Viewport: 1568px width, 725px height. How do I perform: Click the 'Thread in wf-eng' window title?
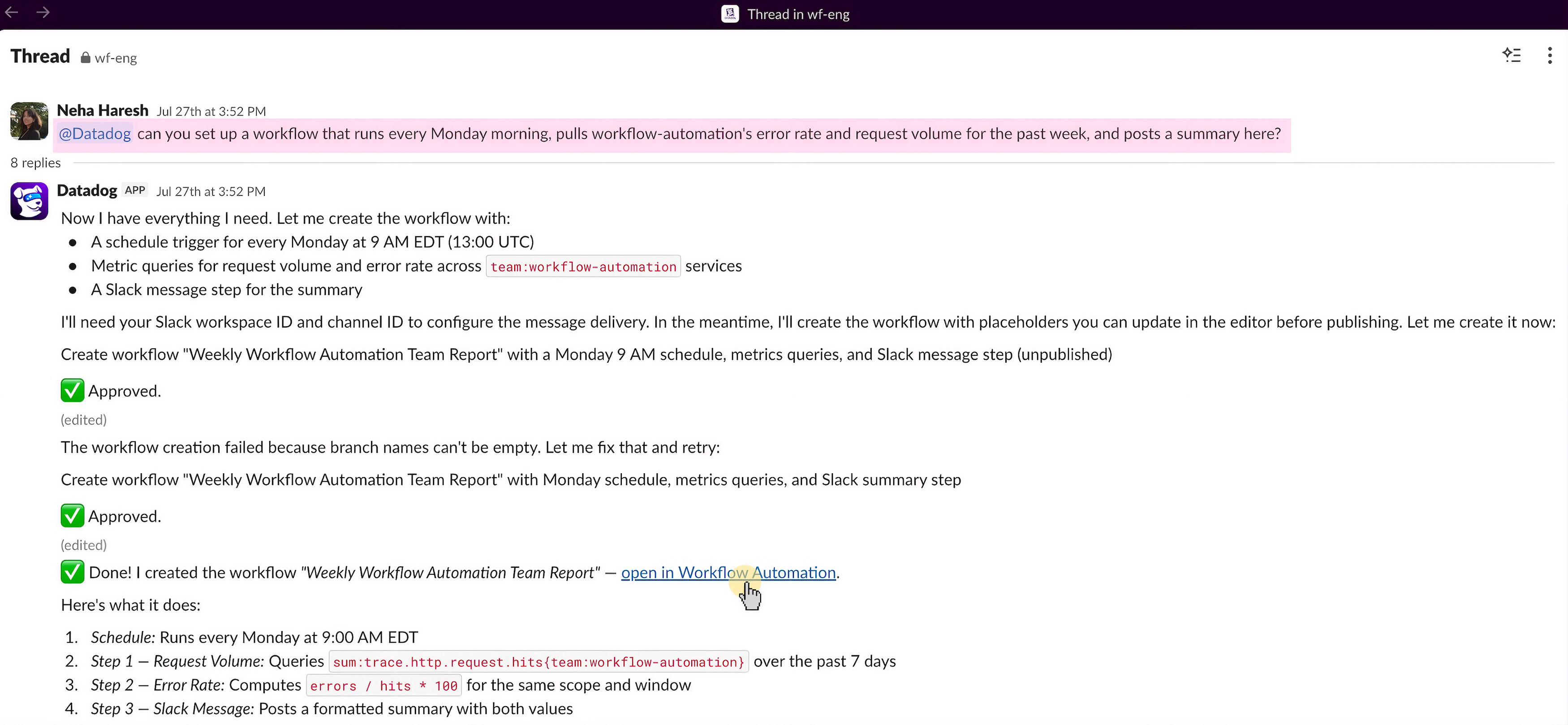point(798,14)
